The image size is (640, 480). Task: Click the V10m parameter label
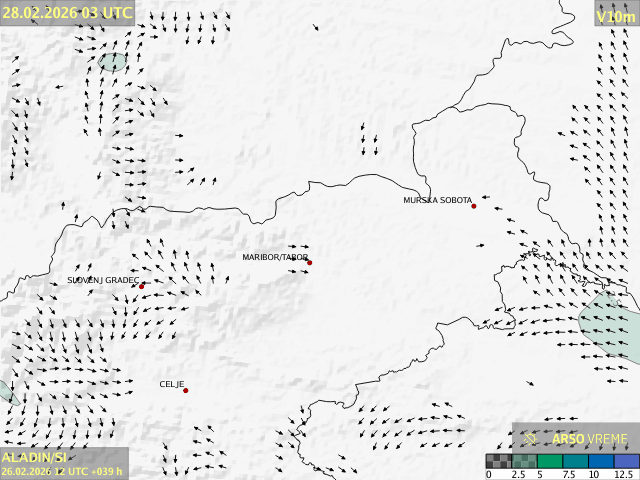pos(615,16)
